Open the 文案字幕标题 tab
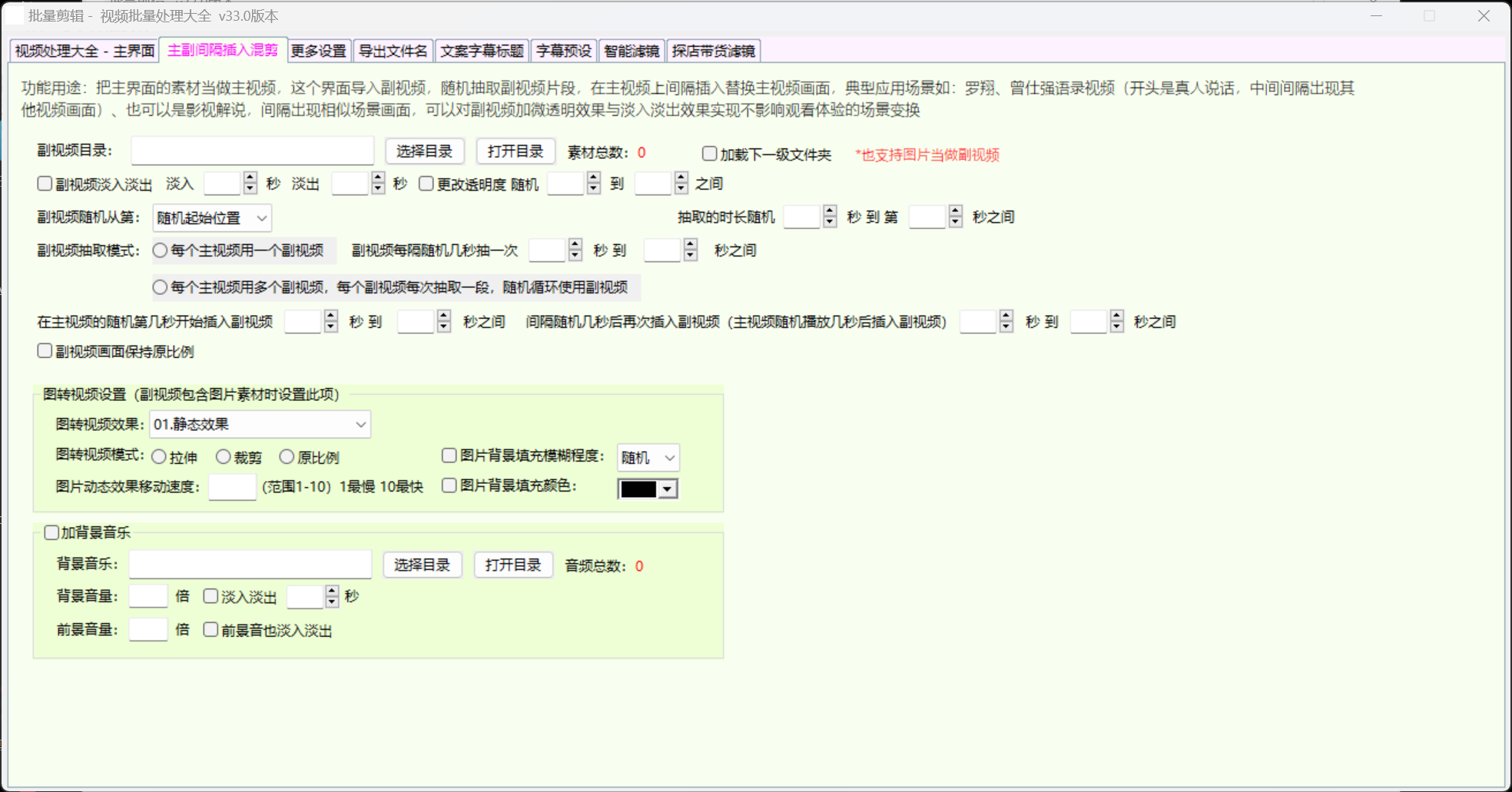Image resolution: width=1512 pixels, height=792 pixels. click(482, 51)
